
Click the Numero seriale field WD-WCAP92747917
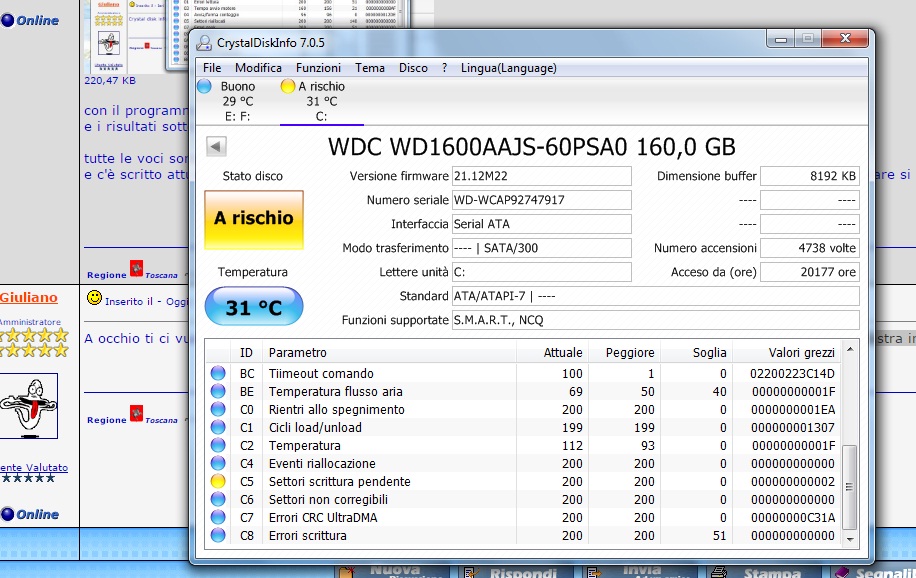[542, 200]
